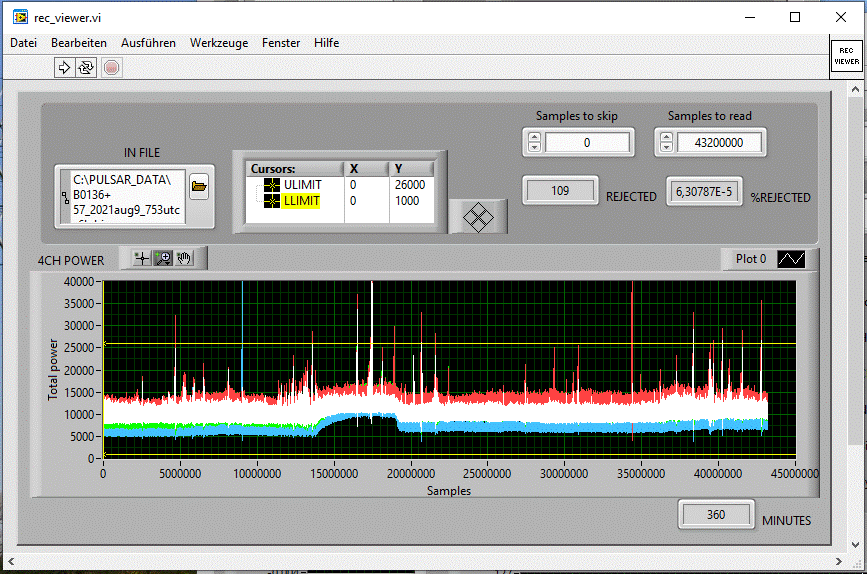Select the ULIMIT cursor row
Screen dimensions: 867x574
tap(340, 185)
